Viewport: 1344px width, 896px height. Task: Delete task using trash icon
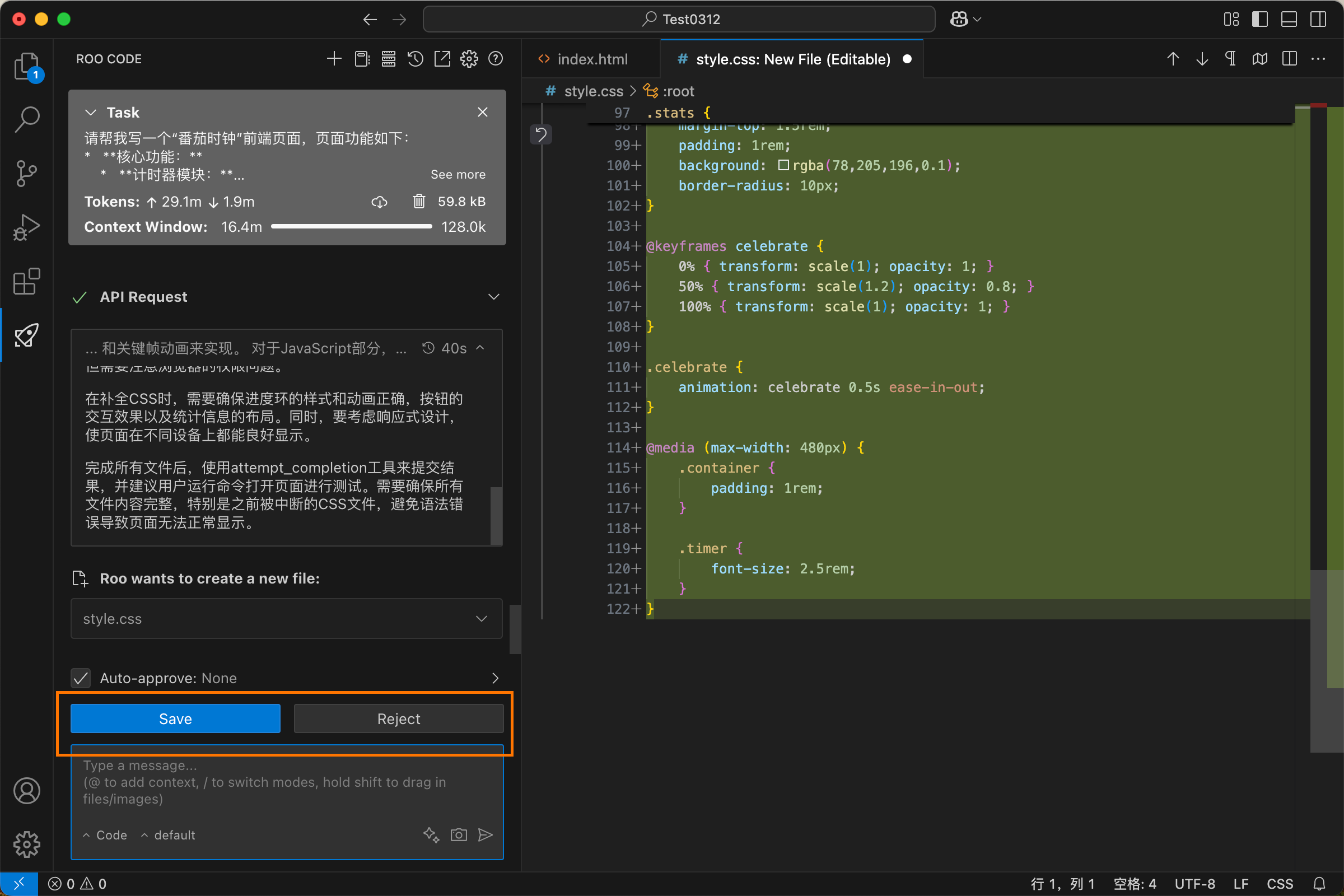coord(419,201)
